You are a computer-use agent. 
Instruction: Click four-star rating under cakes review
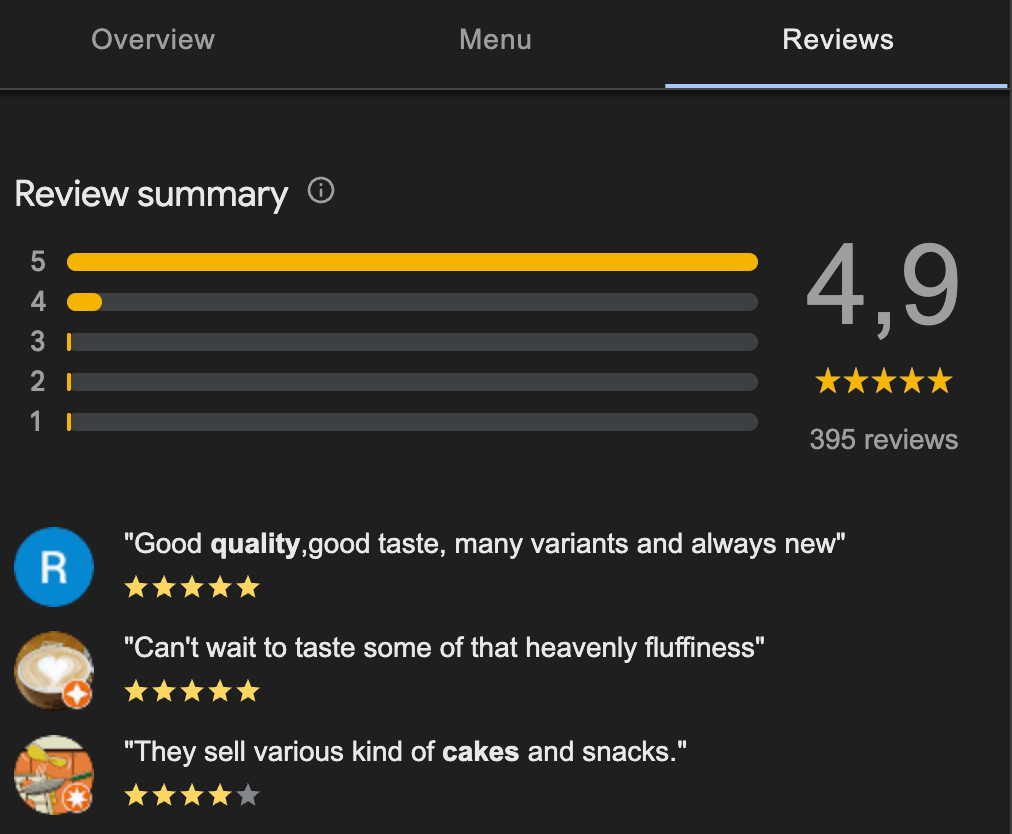coord(191,796)
